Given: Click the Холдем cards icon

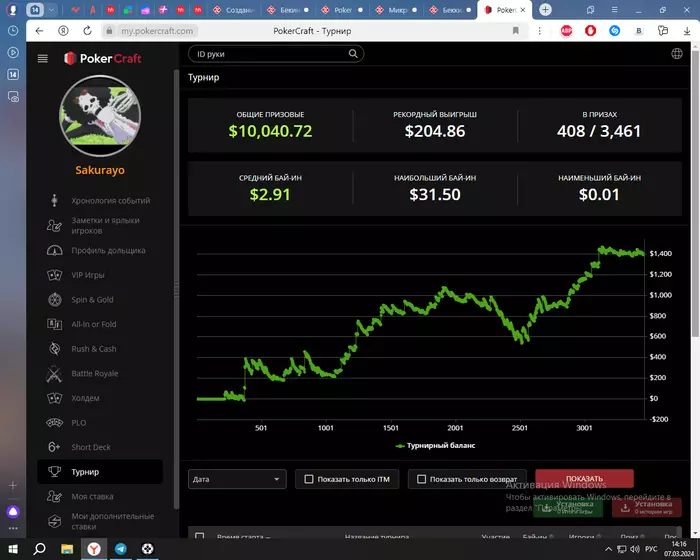Looking at the screenshot, I should [x=54, y=398].
